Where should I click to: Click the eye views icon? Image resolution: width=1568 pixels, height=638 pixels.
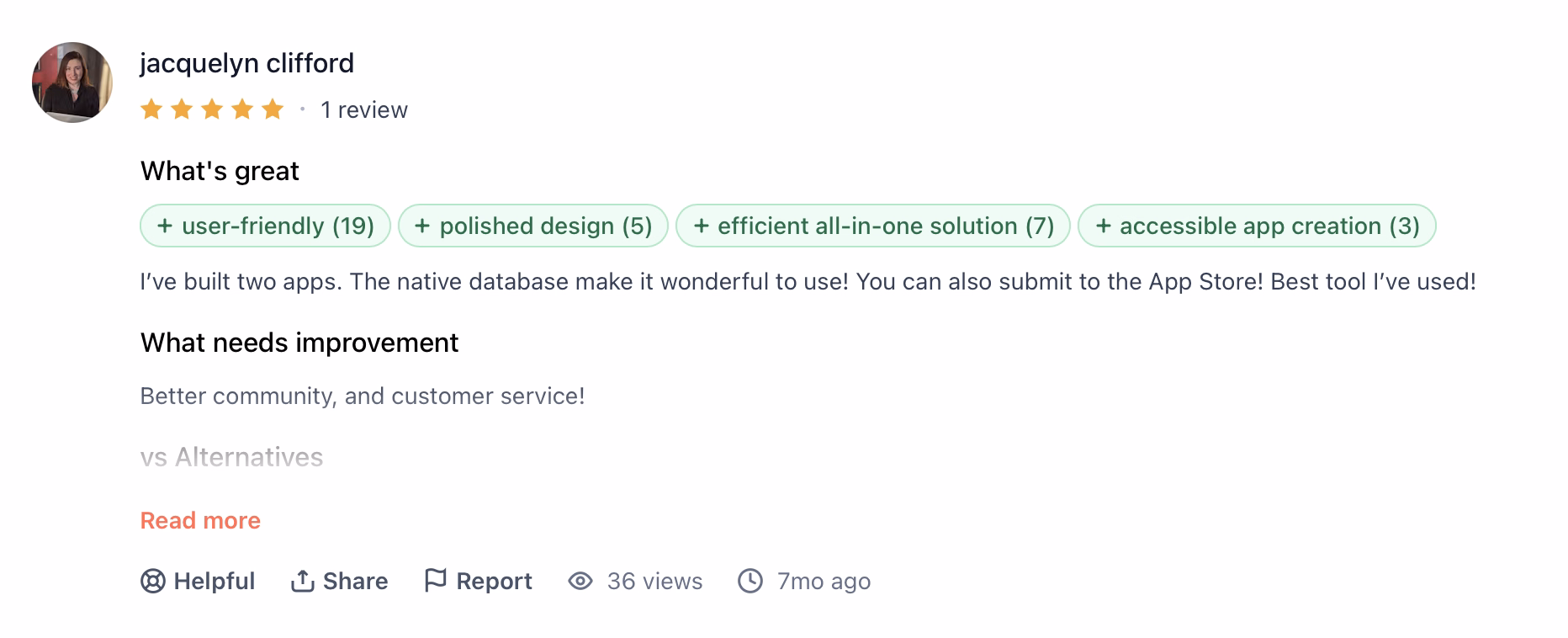[580, 582]
